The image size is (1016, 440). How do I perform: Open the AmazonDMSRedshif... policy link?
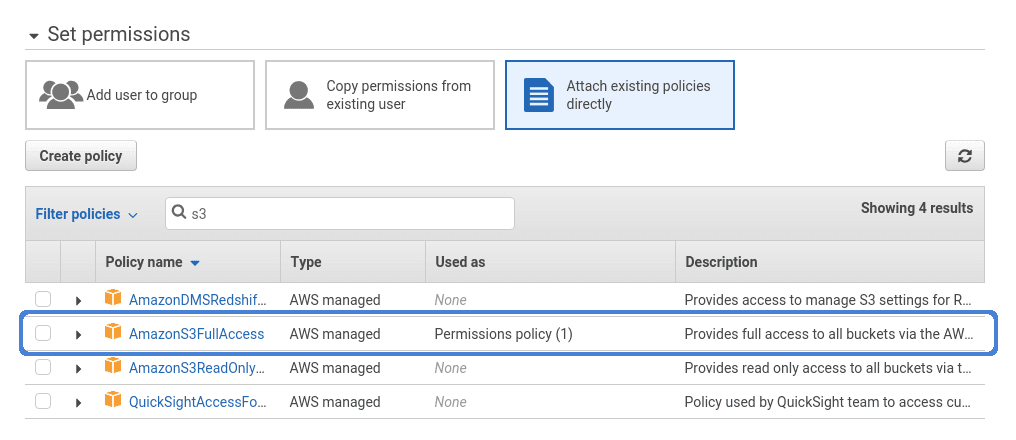point(198,300)
